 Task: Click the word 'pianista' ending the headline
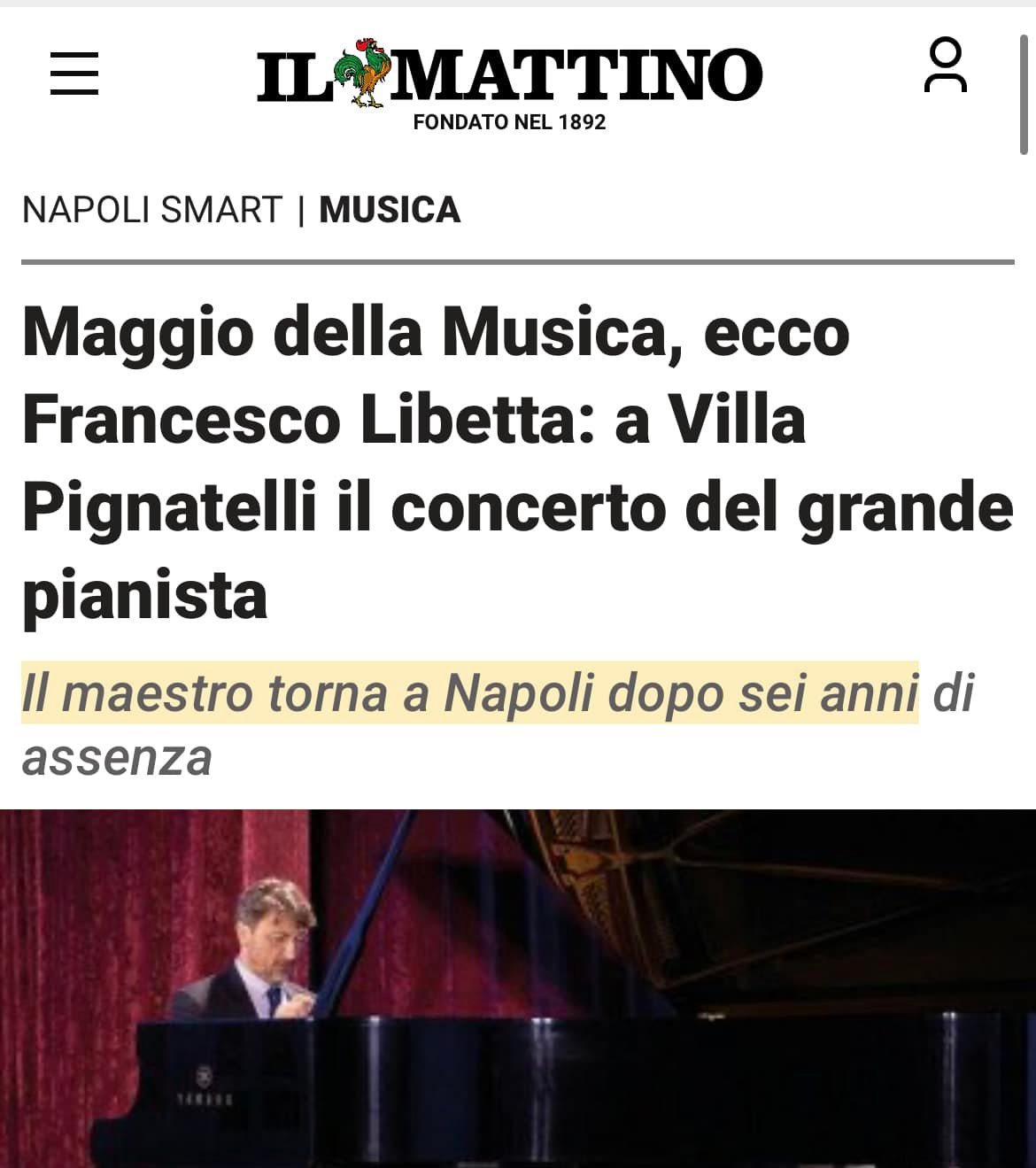(144, 596)
